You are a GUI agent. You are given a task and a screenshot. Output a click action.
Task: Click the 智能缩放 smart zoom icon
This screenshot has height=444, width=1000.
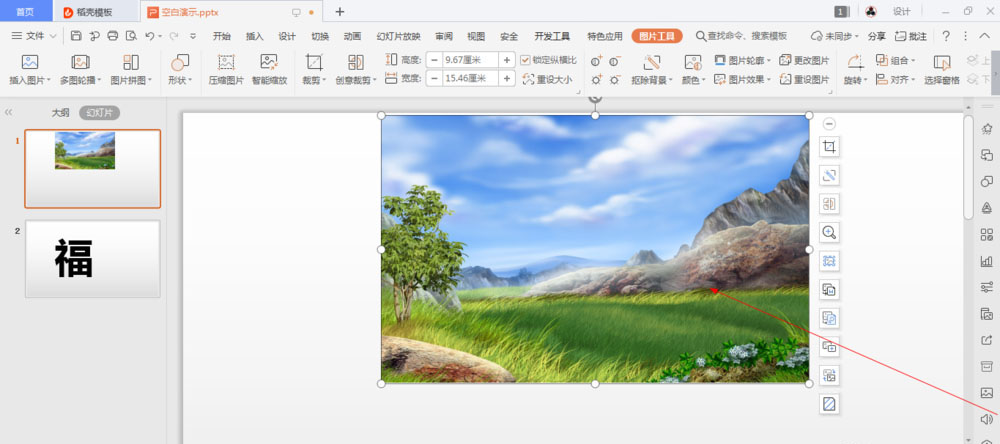269,63
